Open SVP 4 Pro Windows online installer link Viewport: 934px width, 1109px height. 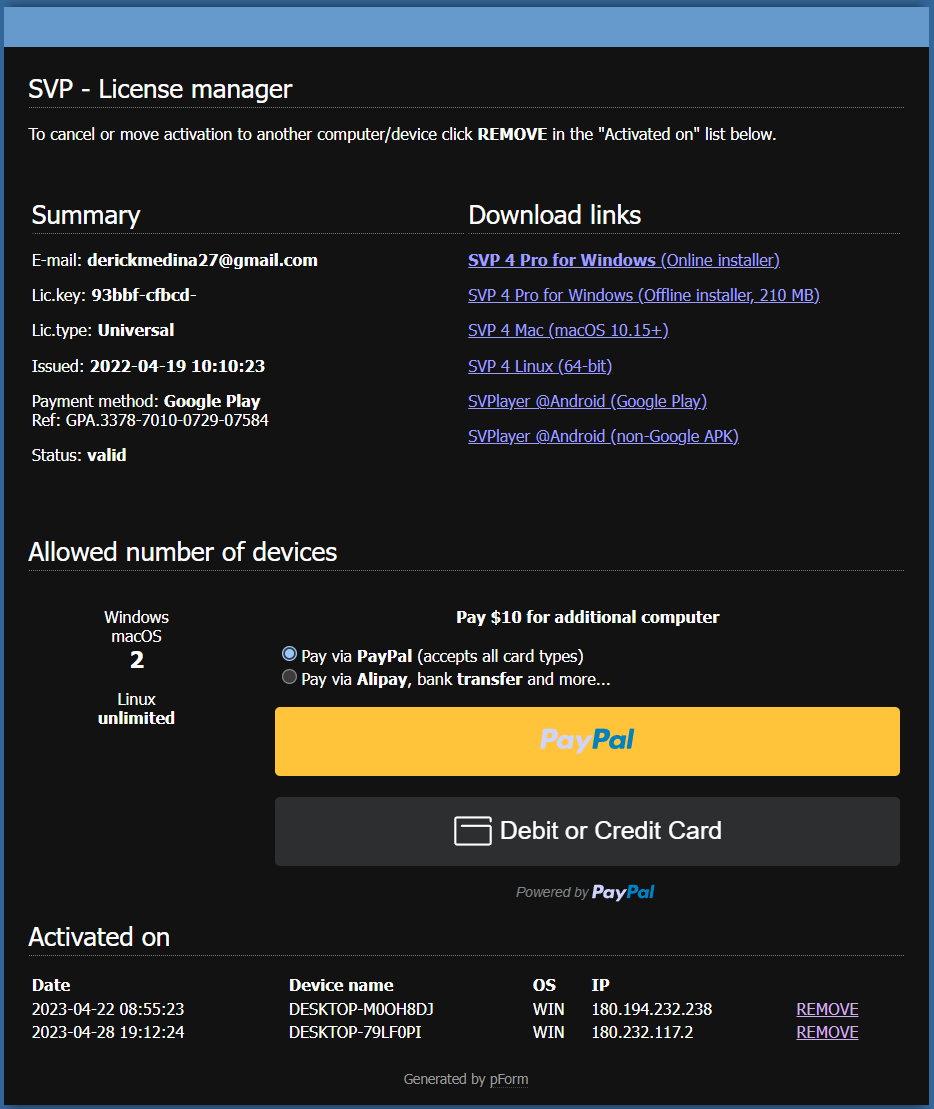pyautogui.click(x=623, y=260)
